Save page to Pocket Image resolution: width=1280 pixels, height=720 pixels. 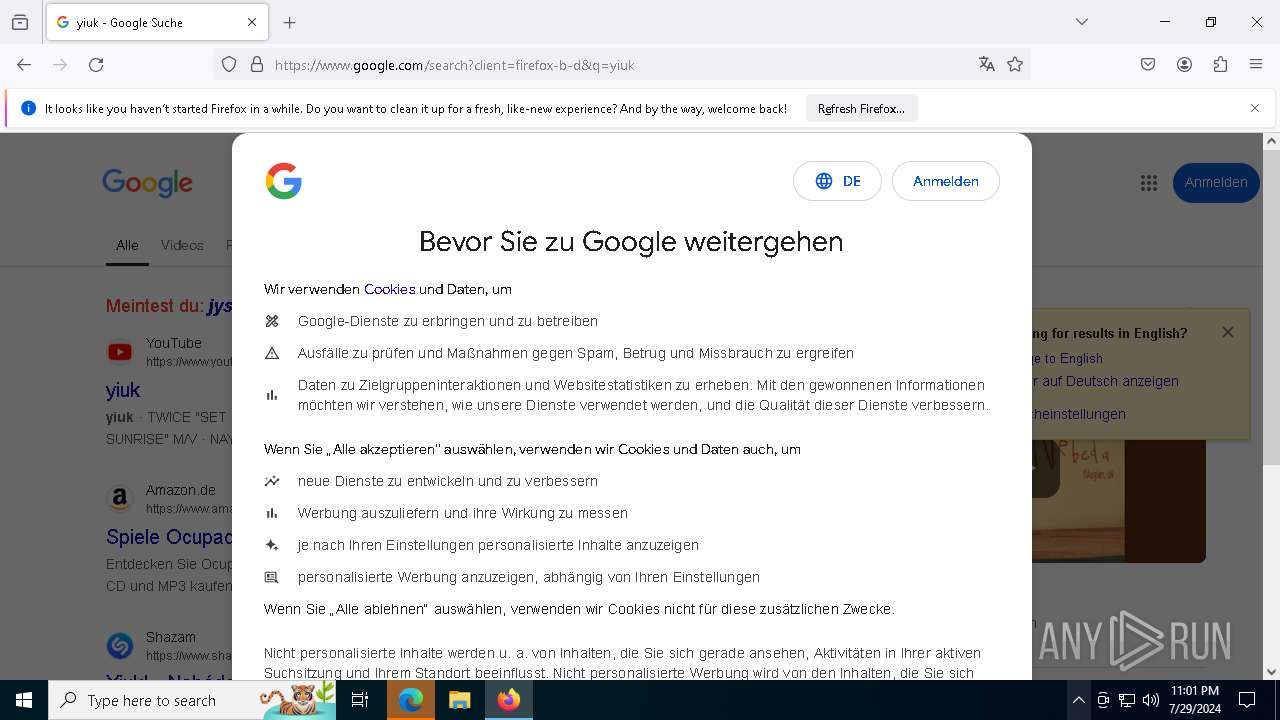1148,65
